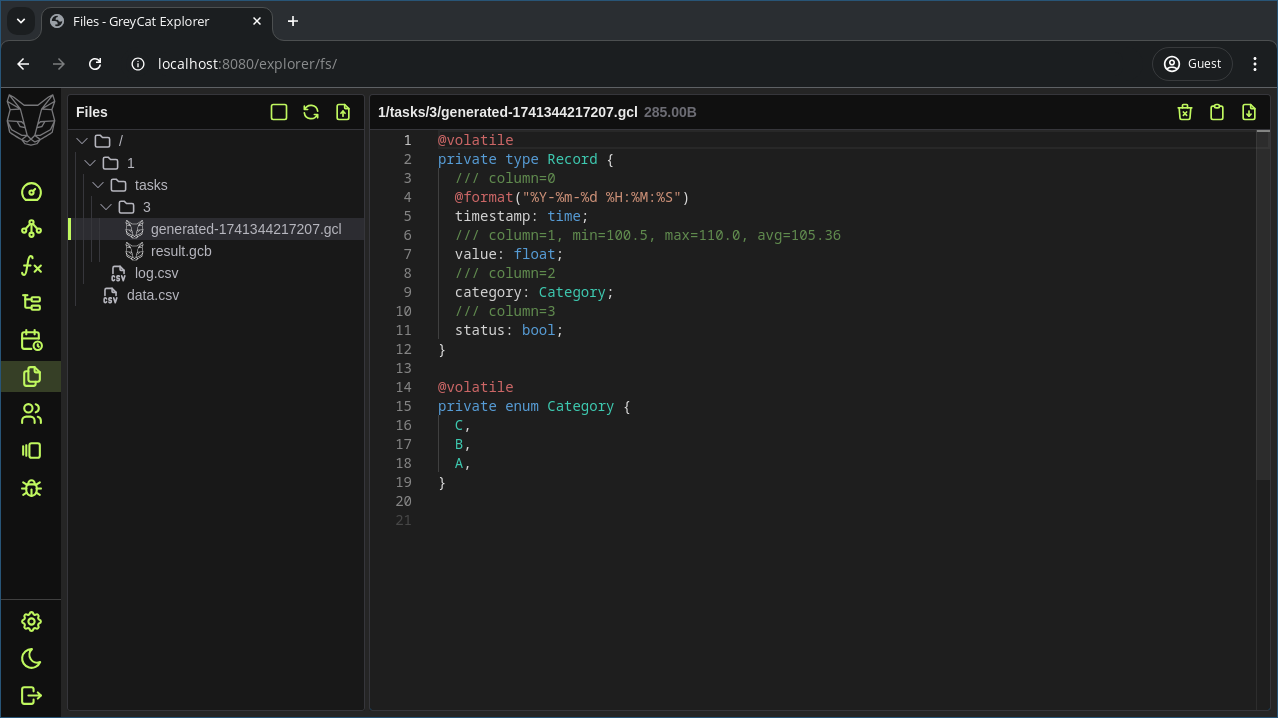Image resolution: width=1278 pixels, height=718 pixels.
Task: Delete the open file with trash icon
Action: [1185, 112]
